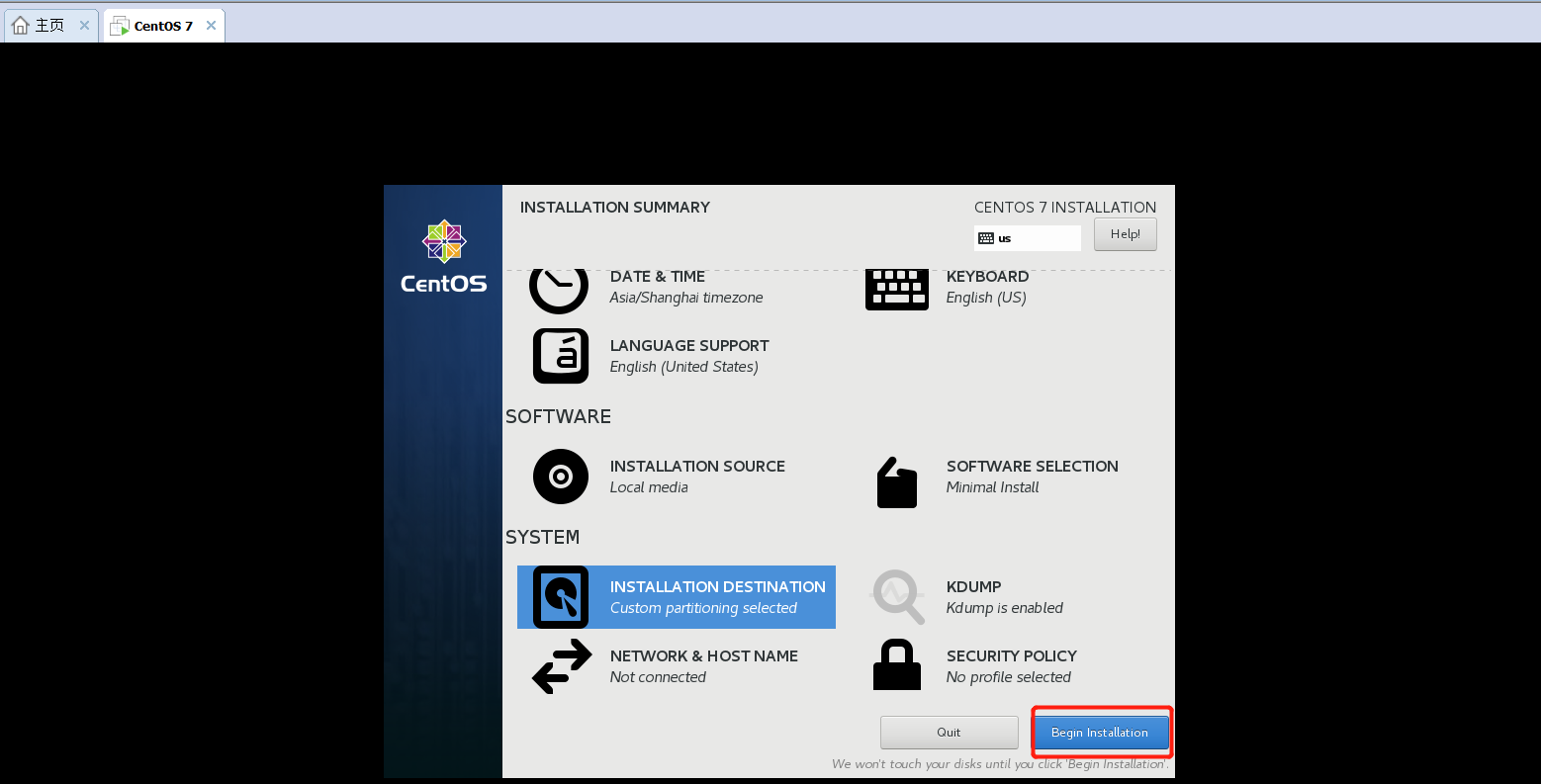Click the us keyboard layout field
This screenshot has height=784, width=1541.
[1028, 238]
